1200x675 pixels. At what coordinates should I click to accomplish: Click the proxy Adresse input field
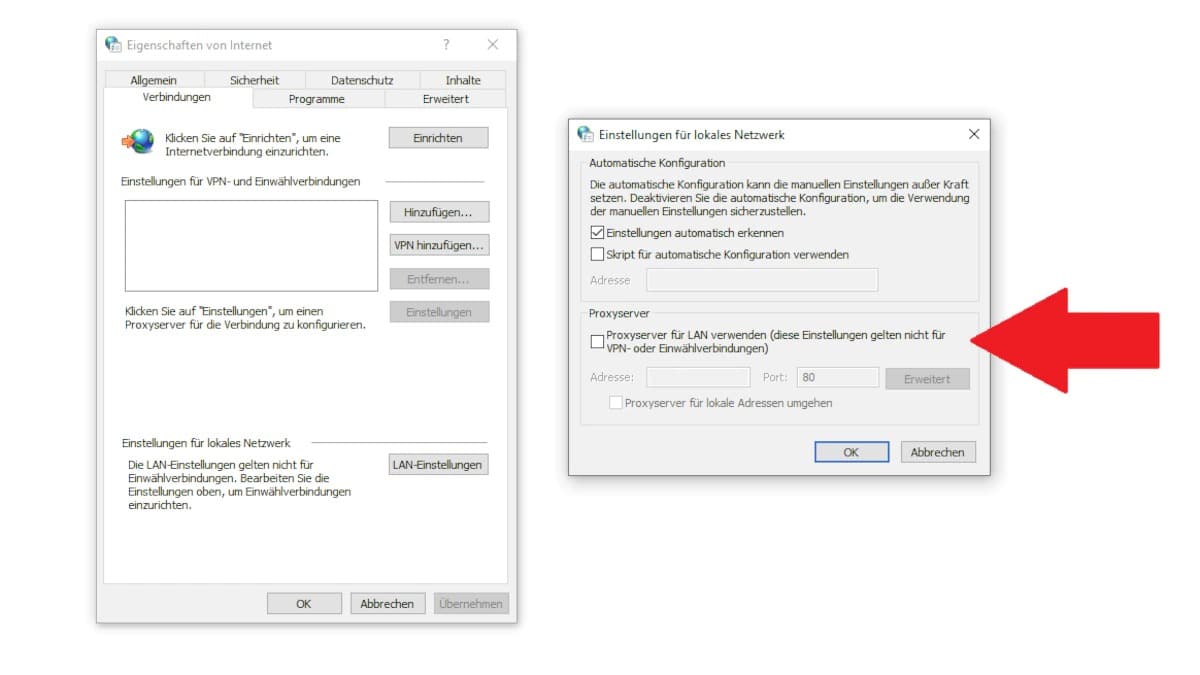point(698,377)
